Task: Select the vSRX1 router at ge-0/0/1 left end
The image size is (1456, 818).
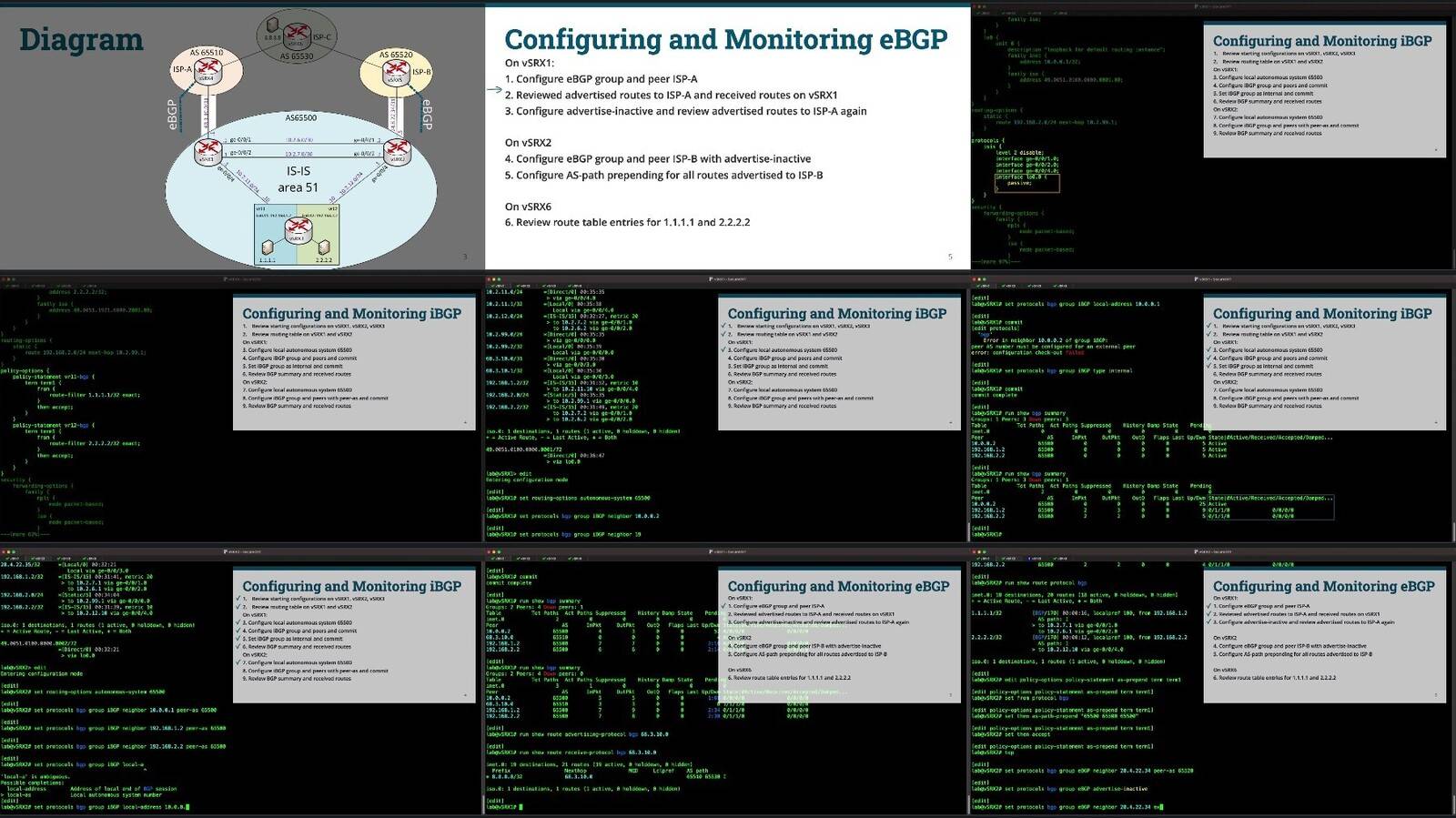Action: 207,149
